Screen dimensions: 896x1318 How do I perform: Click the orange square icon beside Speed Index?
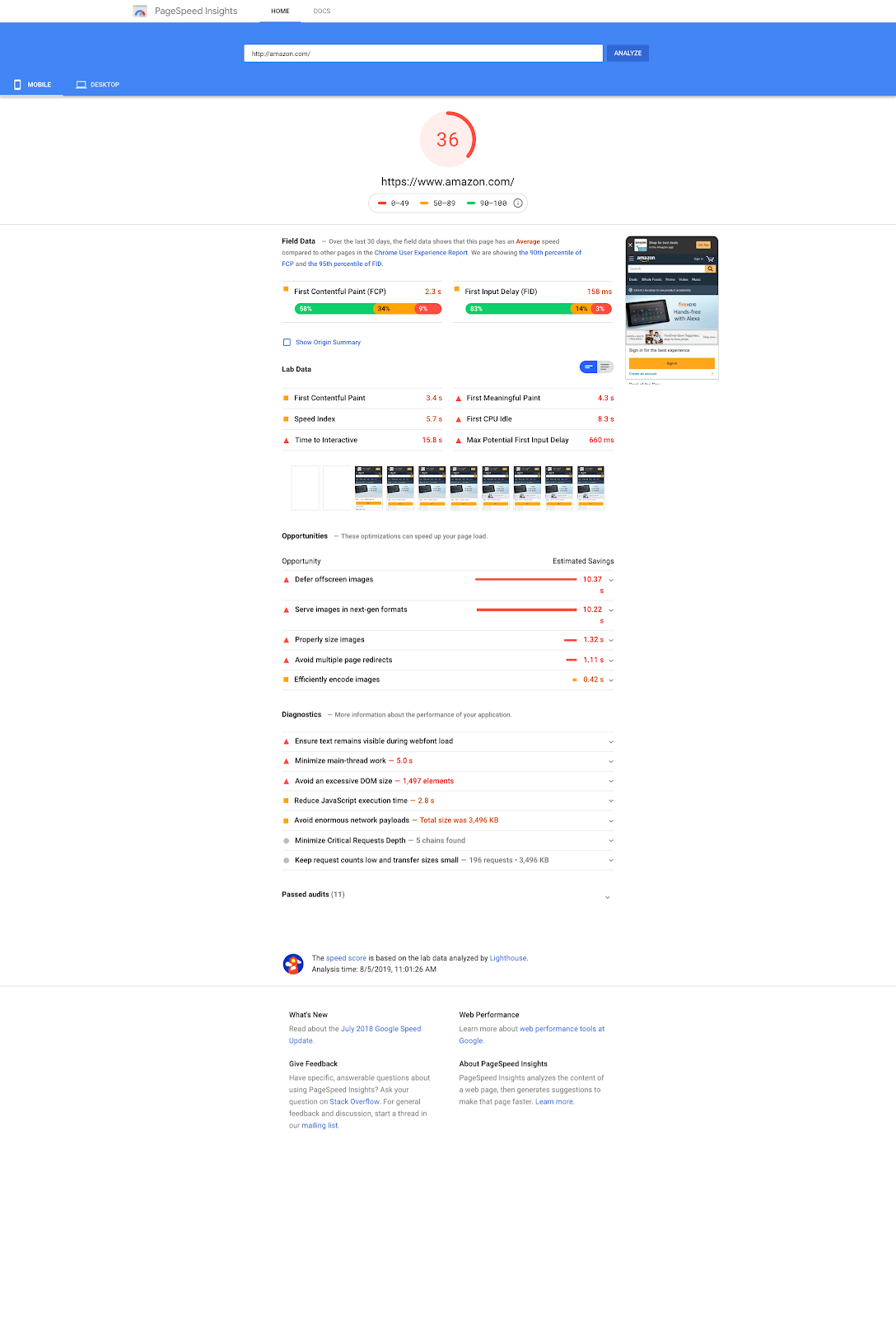287,419
